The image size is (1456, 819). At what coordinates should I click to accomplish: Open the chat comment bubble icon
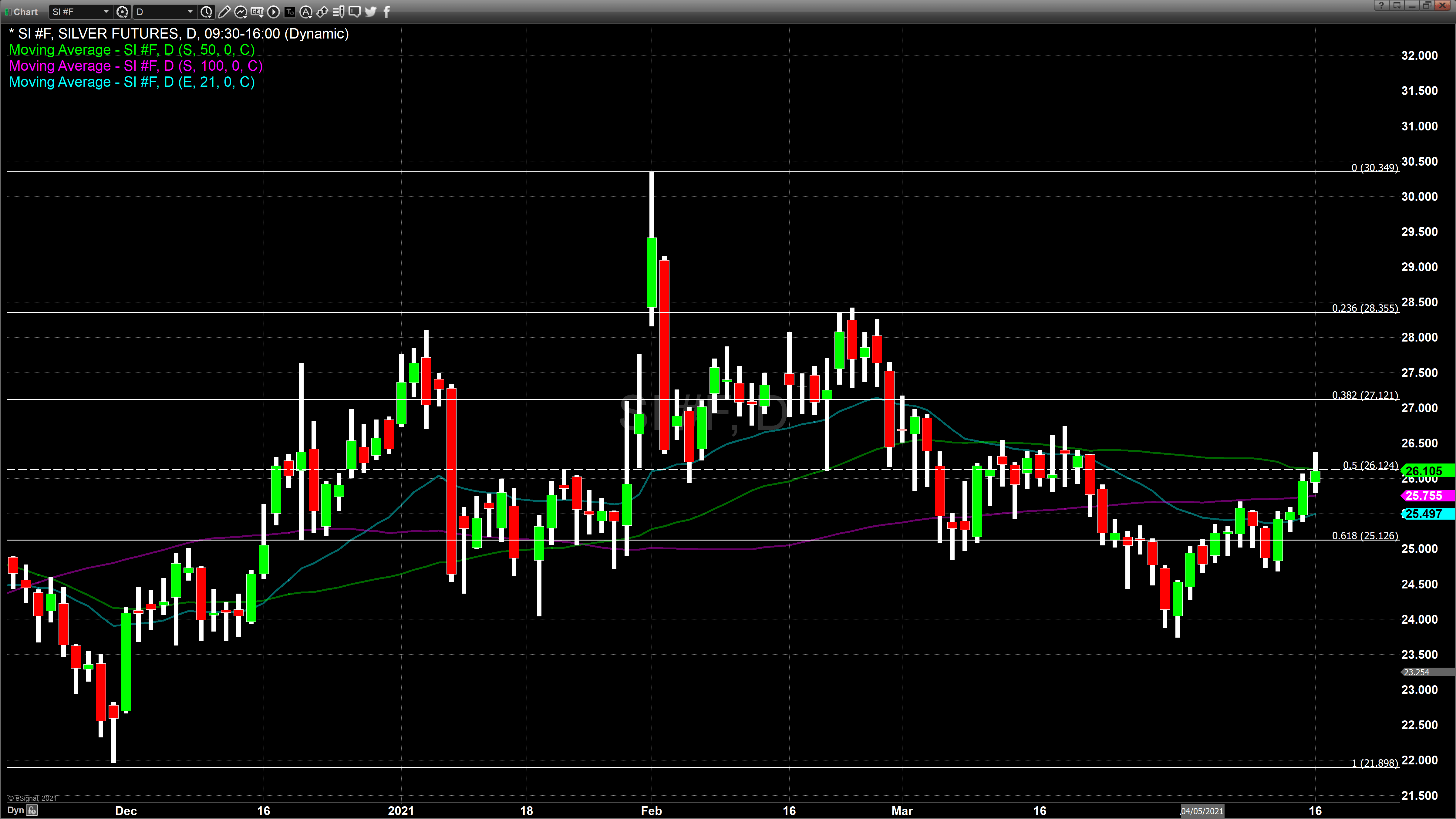click(355, 11)
